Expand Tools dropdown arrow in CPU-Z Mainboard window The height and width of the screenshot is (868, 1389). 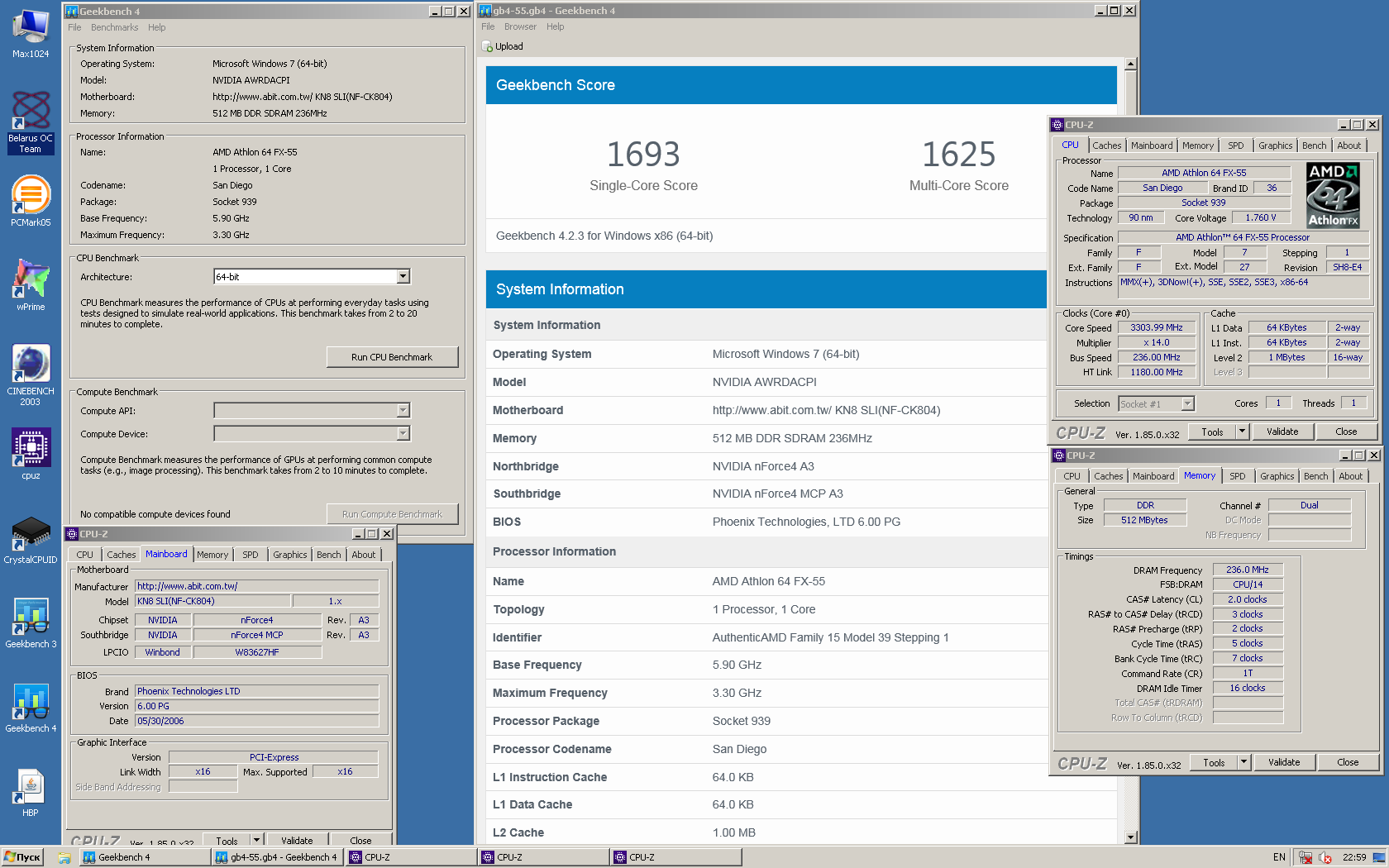coord(256,840)
